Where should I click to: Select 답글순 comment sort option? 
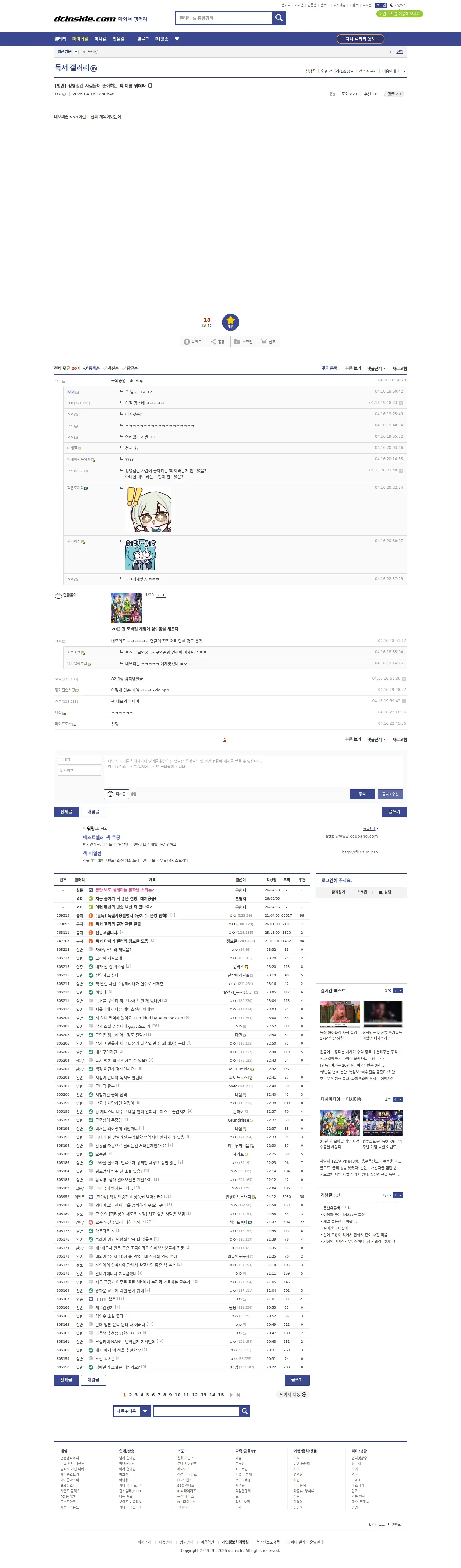(x=130, y=368)
